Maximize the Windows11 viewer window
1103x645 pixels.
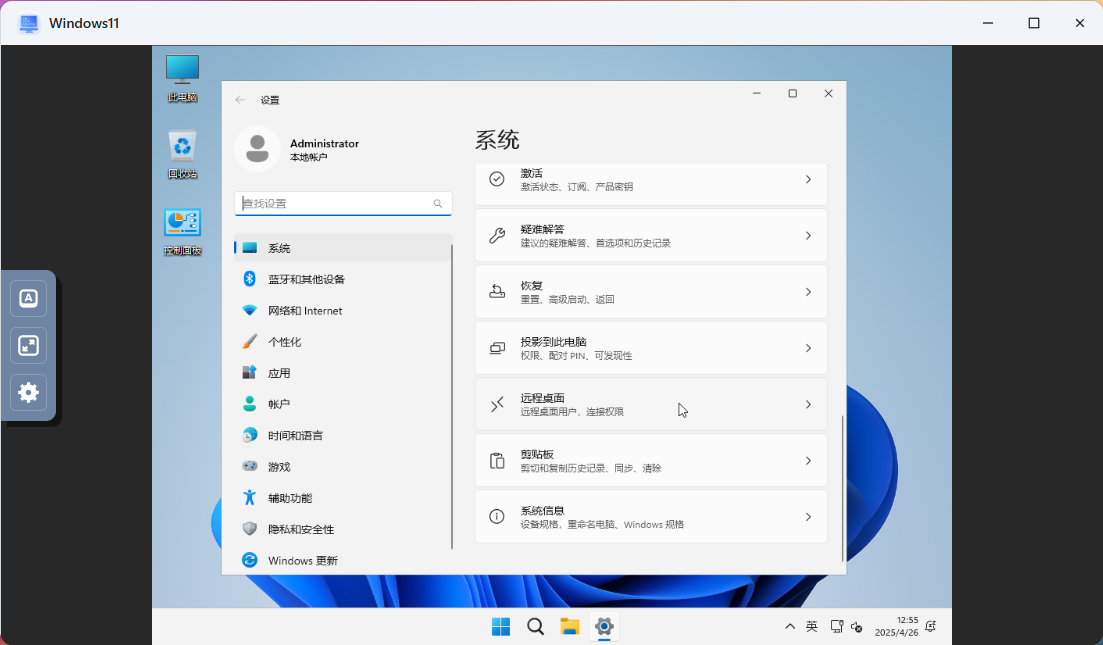[x=1033, y=23]
